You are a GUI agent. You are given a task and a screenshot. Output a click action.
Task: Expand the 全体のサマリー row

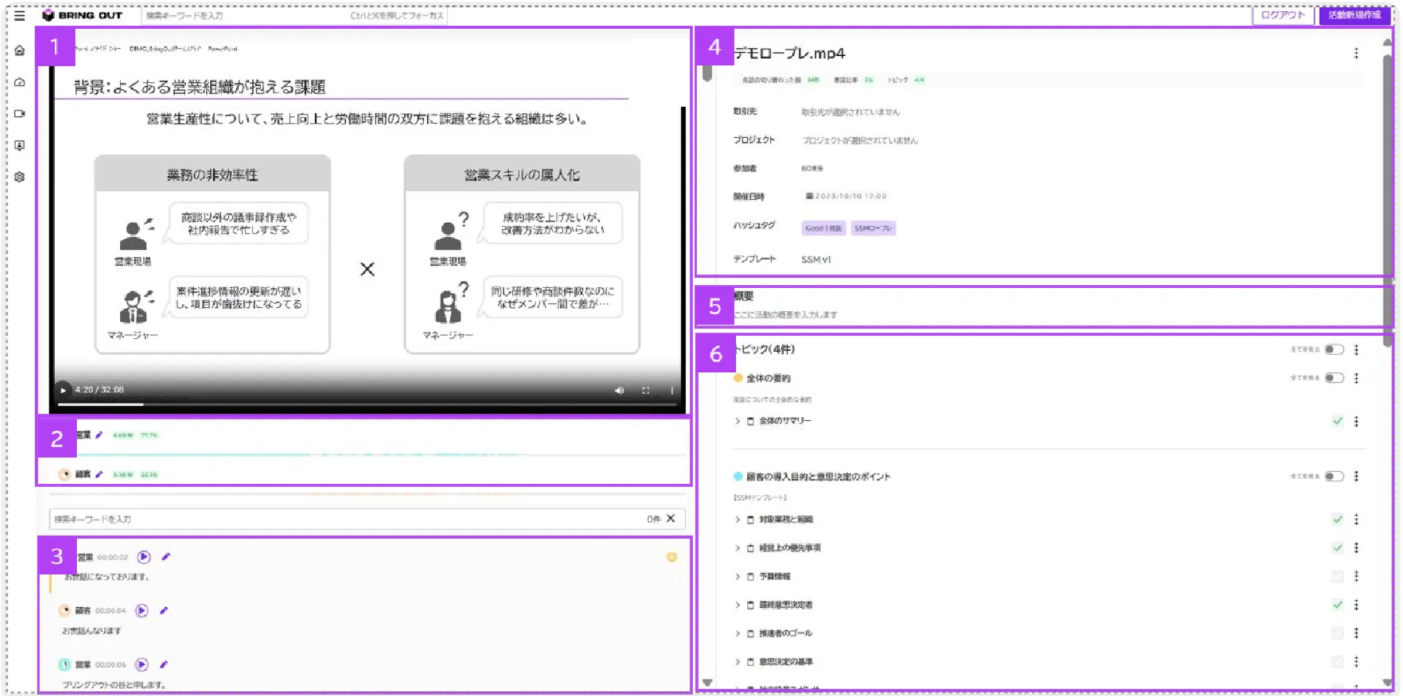(x=738, y=421)
